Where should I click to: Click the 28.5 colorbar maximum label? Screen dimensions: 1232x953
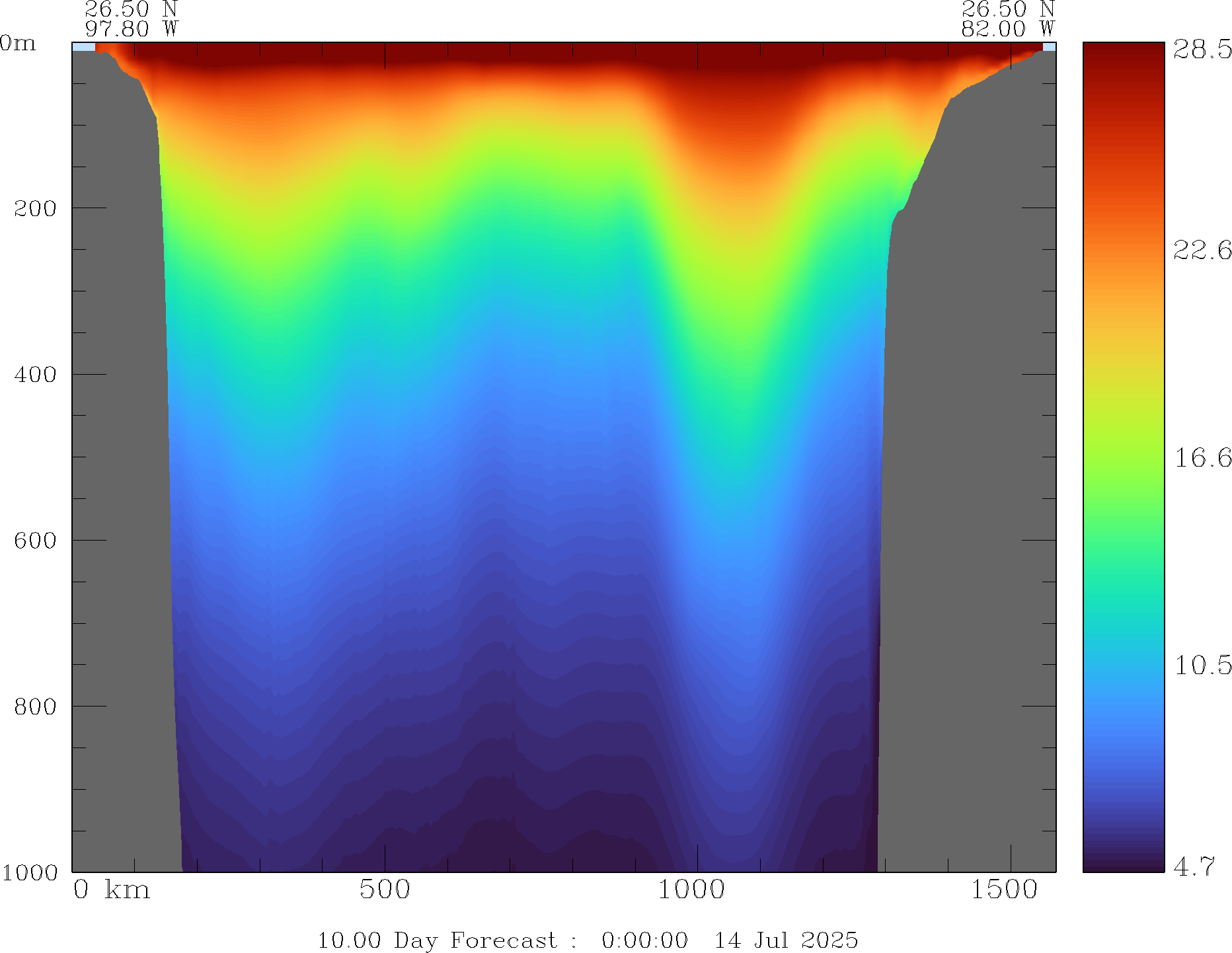[1202, 50]
